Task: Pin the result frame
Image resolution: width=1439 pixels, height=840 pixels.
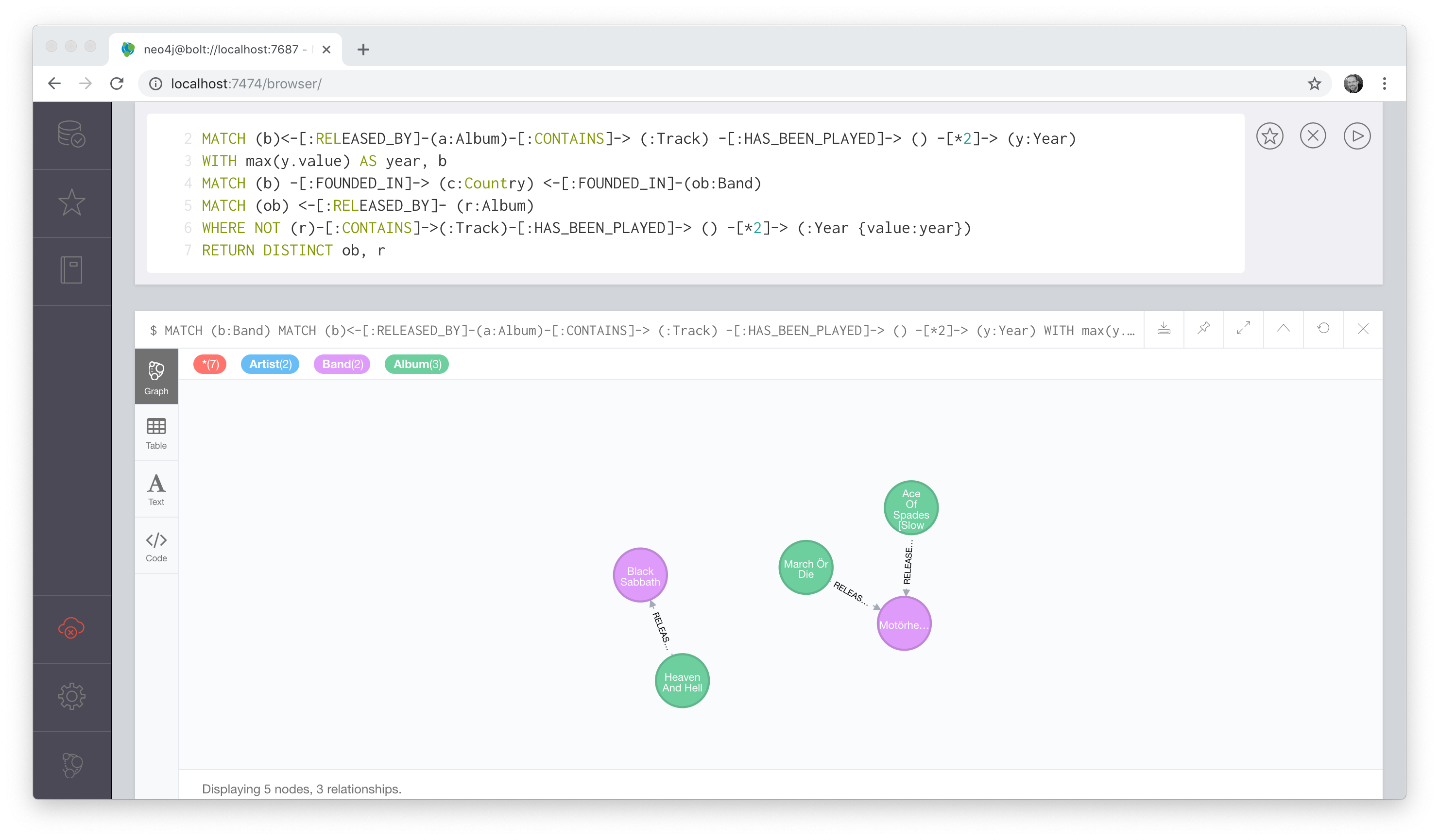Action: pyautogui.click(x=1203, y=329)
